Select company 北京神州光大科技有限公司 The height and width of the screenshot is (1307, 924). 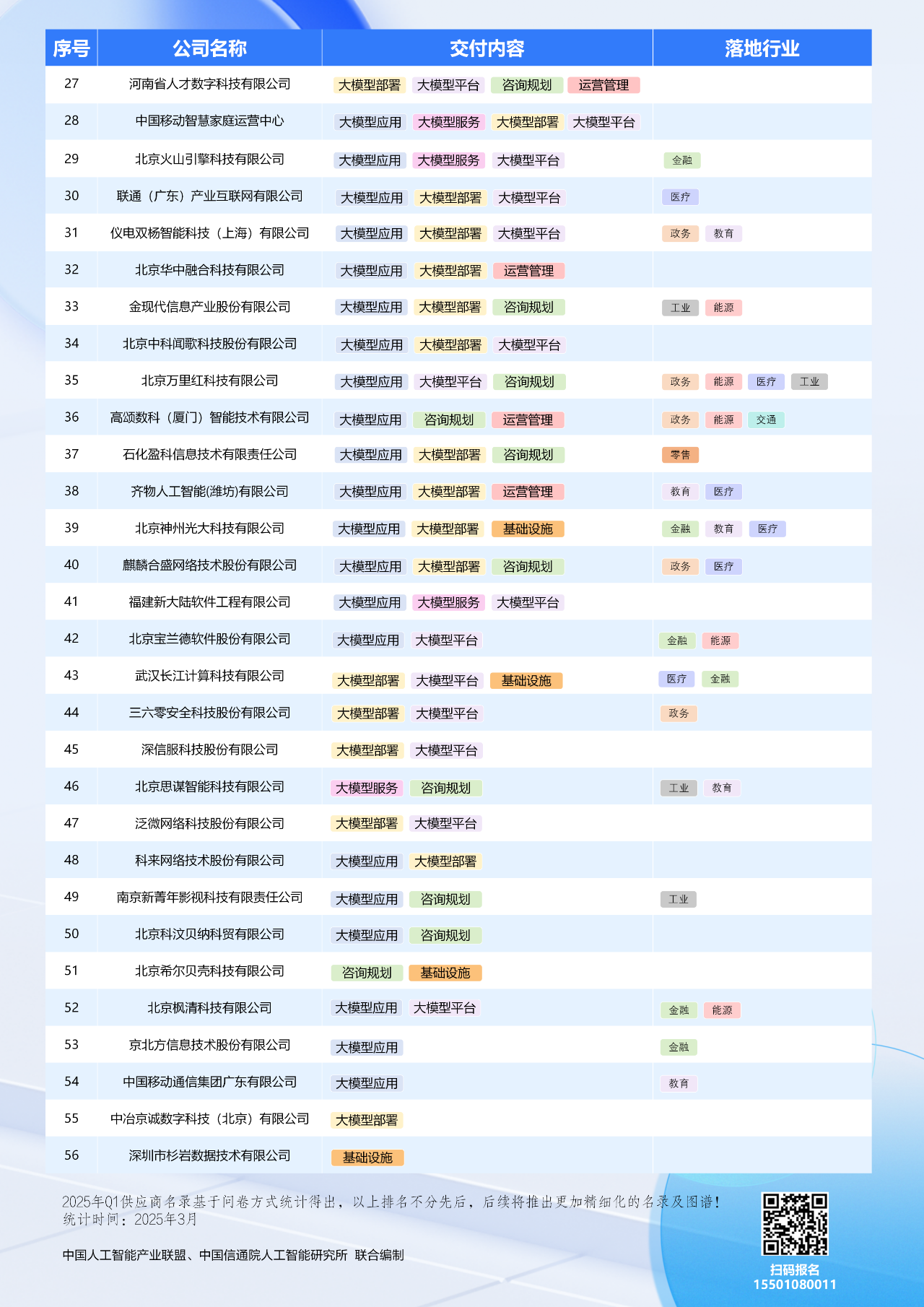click(209, 528)
